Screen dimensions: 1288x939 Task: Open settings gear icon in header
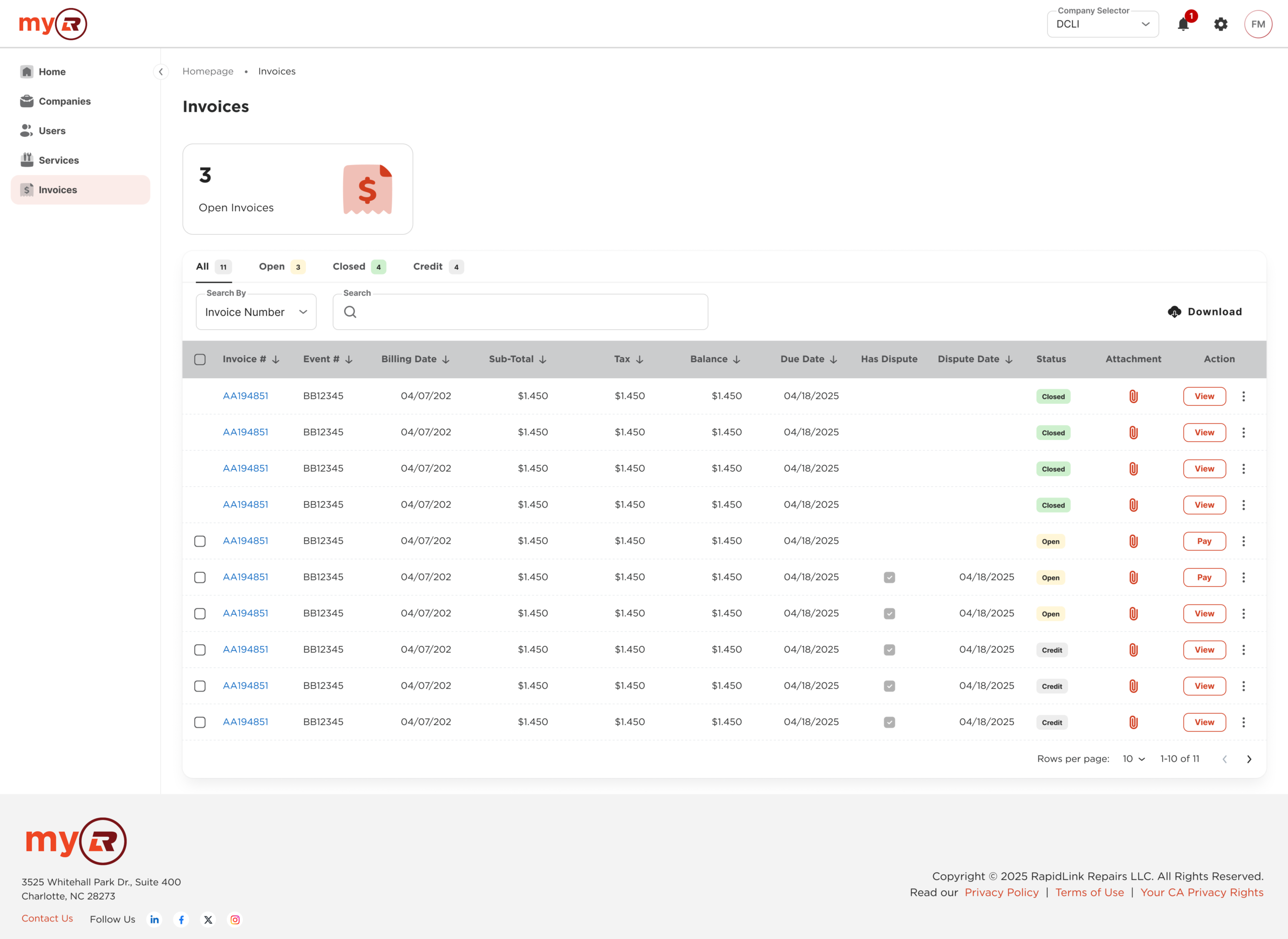(x=1221, y=25)
